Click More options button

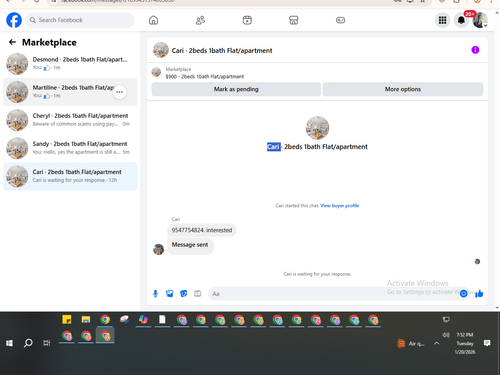403,89
